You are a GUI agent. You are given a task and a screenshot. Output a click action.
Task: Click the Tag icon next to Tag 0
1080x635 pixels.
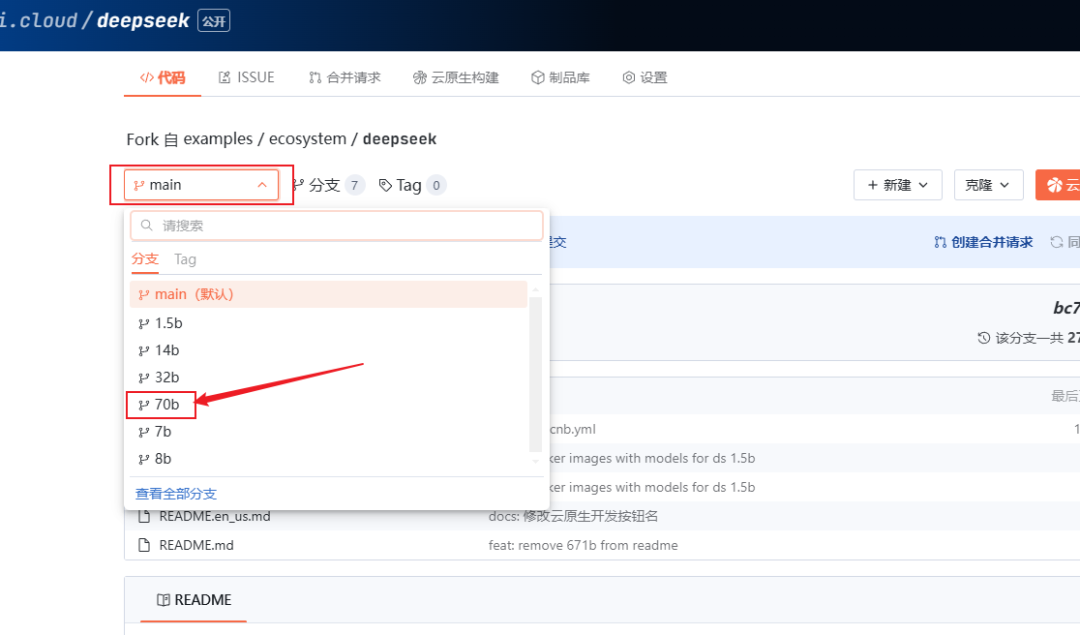[x=384, y=185]
